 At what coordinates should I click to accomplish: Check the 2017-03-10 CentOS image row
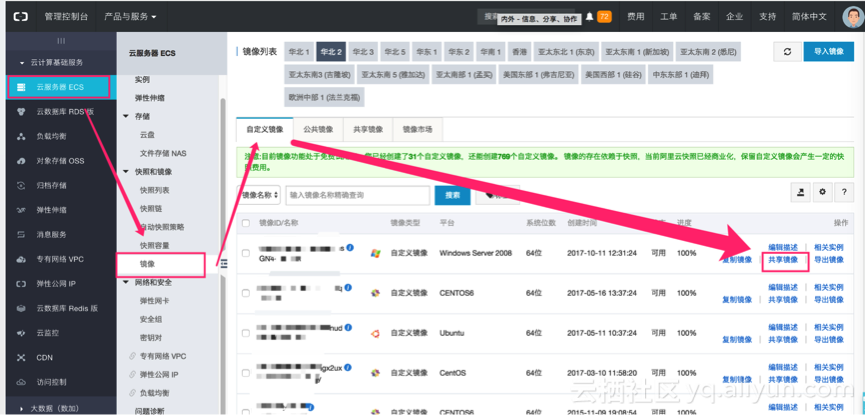246,373
